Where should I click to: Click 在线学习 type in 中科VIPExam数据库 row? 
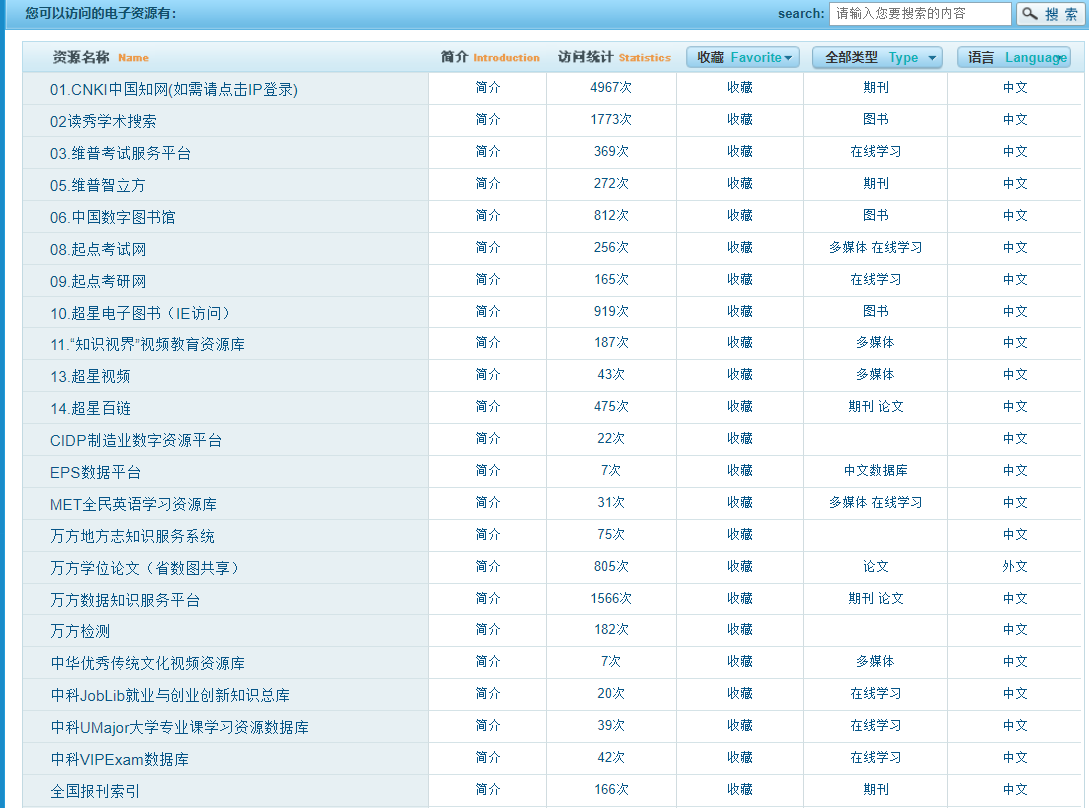[x=876, y=757]
